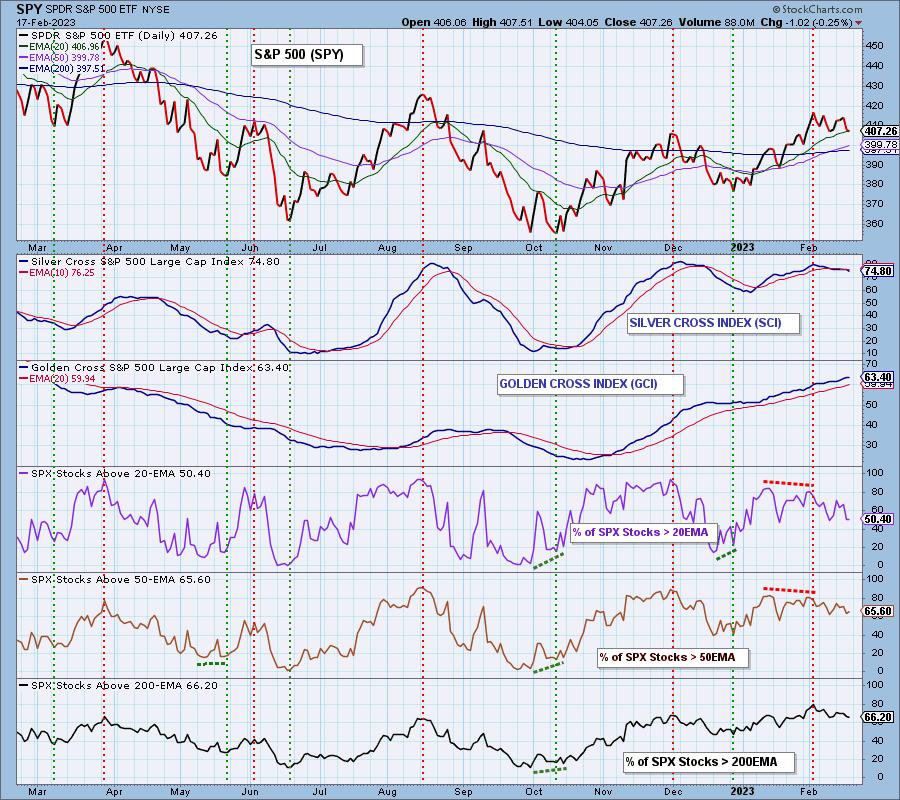The width and height of the screenshot is (900, 800).
Task: Click the 66.20 value tag on right axis
Action: pos(878,717)
